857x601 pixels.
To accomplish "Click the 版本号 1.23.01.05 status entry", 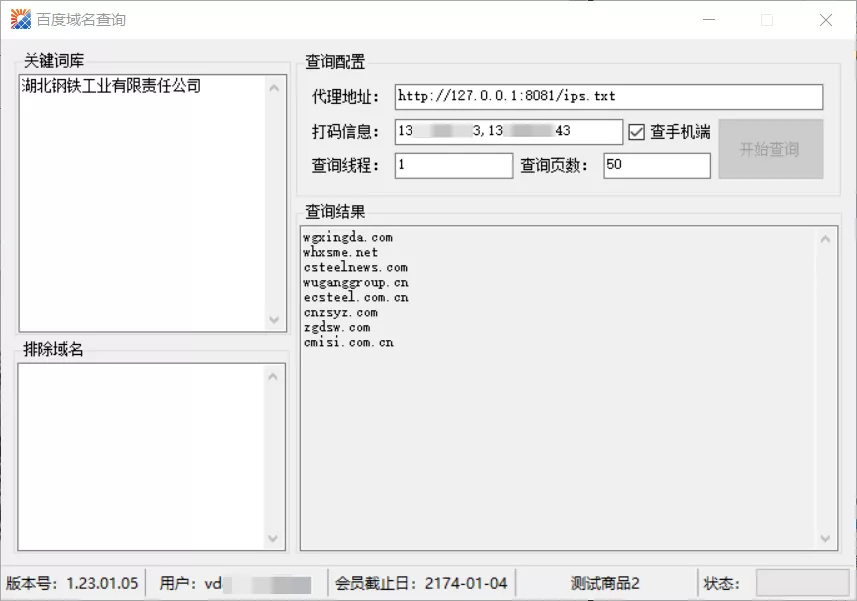I will pyautogui.click(x=72, y=584).
